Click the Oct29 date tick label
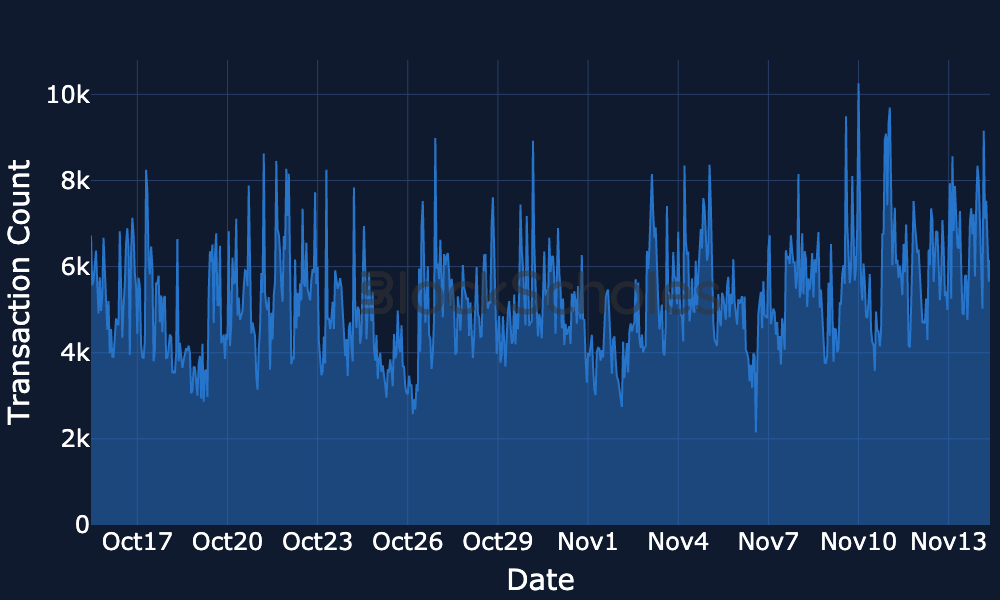The height and width of the screenshot is (600, 1000). click(497, 542)
